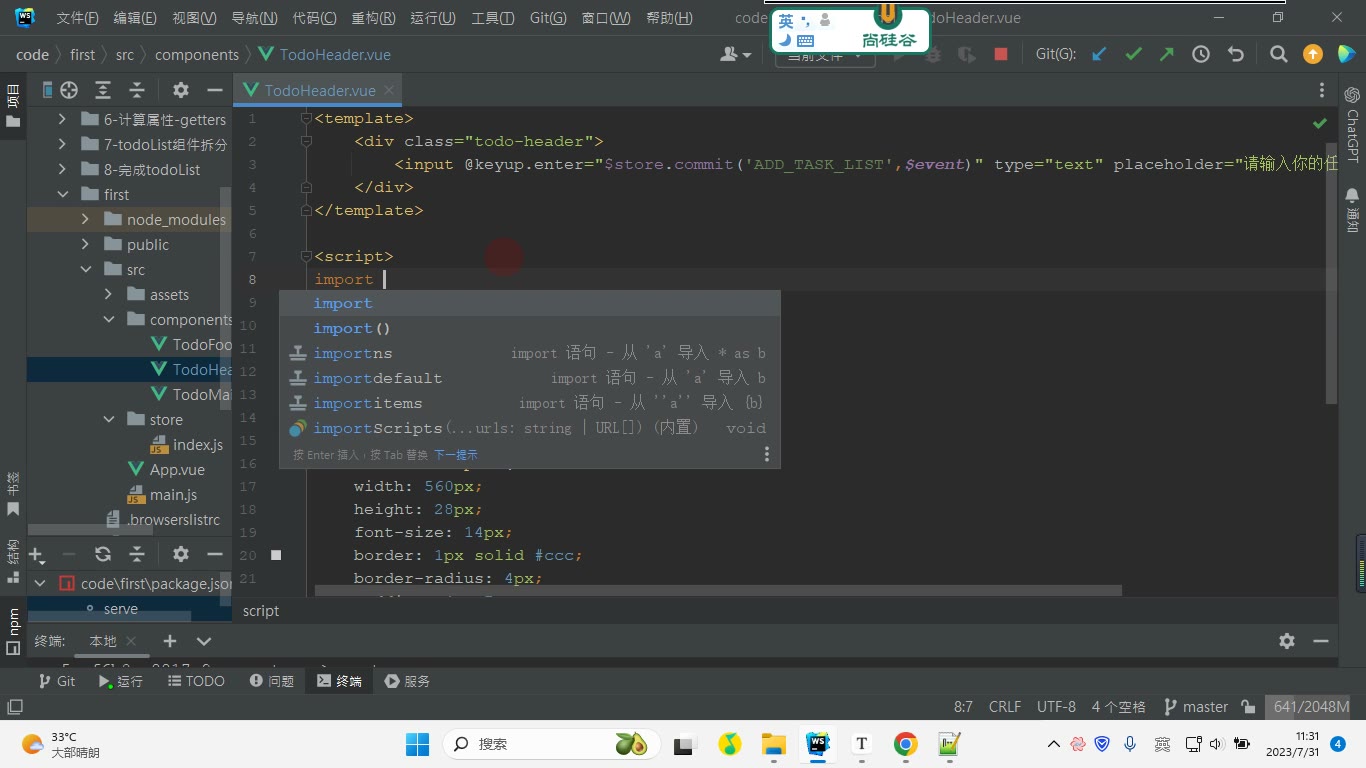Open the search everywhere magnifier icon
The image size is (1366, 768).
coord(1278,55)
